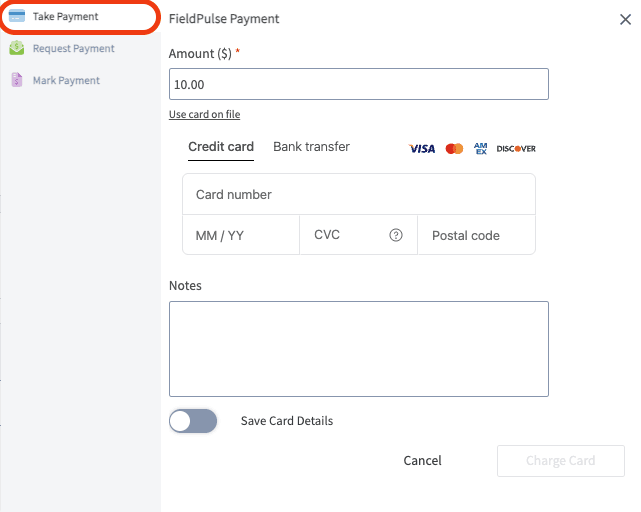
Task: Click inside the Notes text area
Action: (358, 349)
